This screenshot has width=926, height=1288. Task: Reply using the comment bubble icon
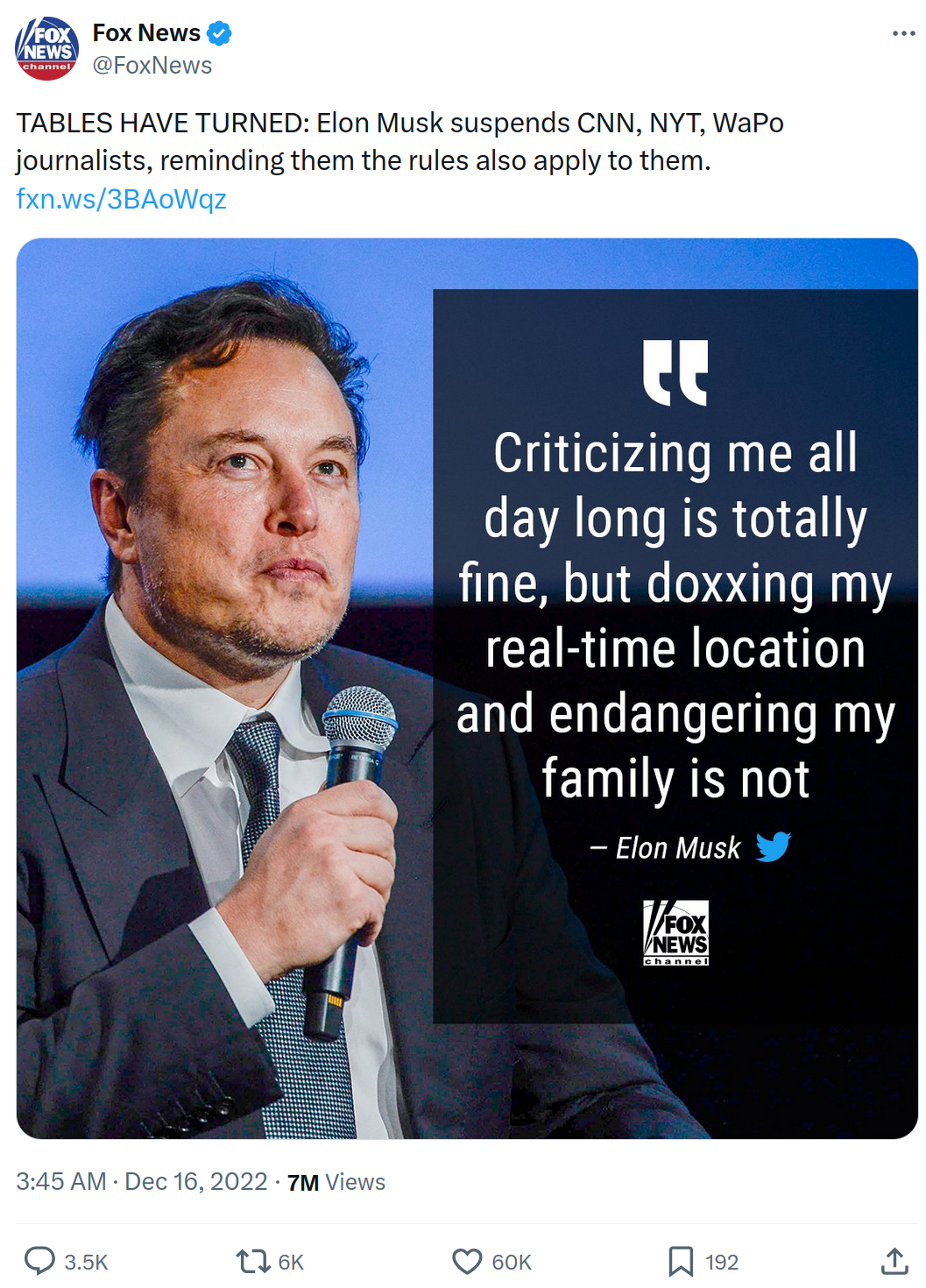[x=39, y=1261]
